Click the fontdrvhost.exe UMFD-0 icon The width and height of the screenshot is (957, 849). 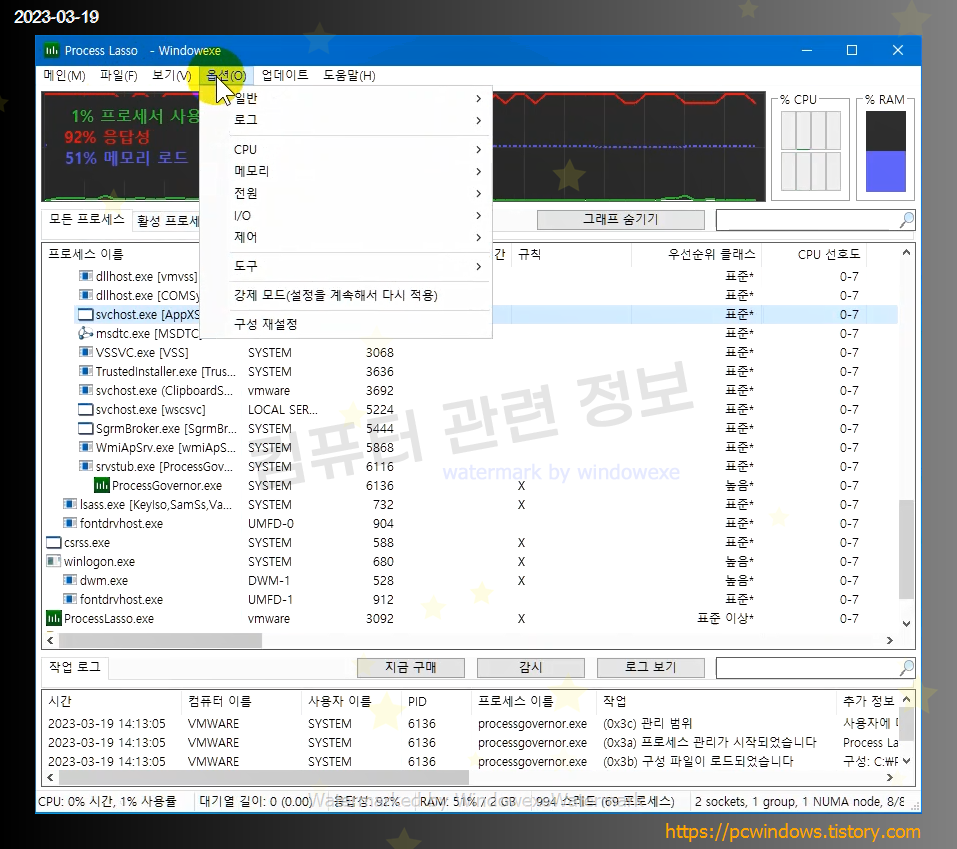(x=70, y=524)
